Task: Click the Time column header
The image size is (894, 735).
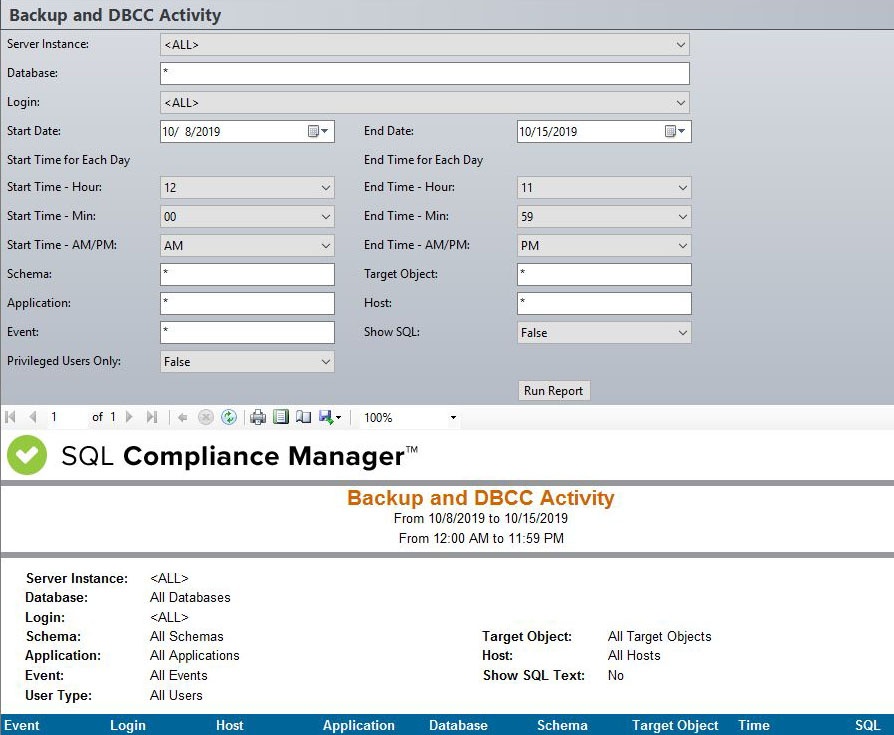Action: 754,725
